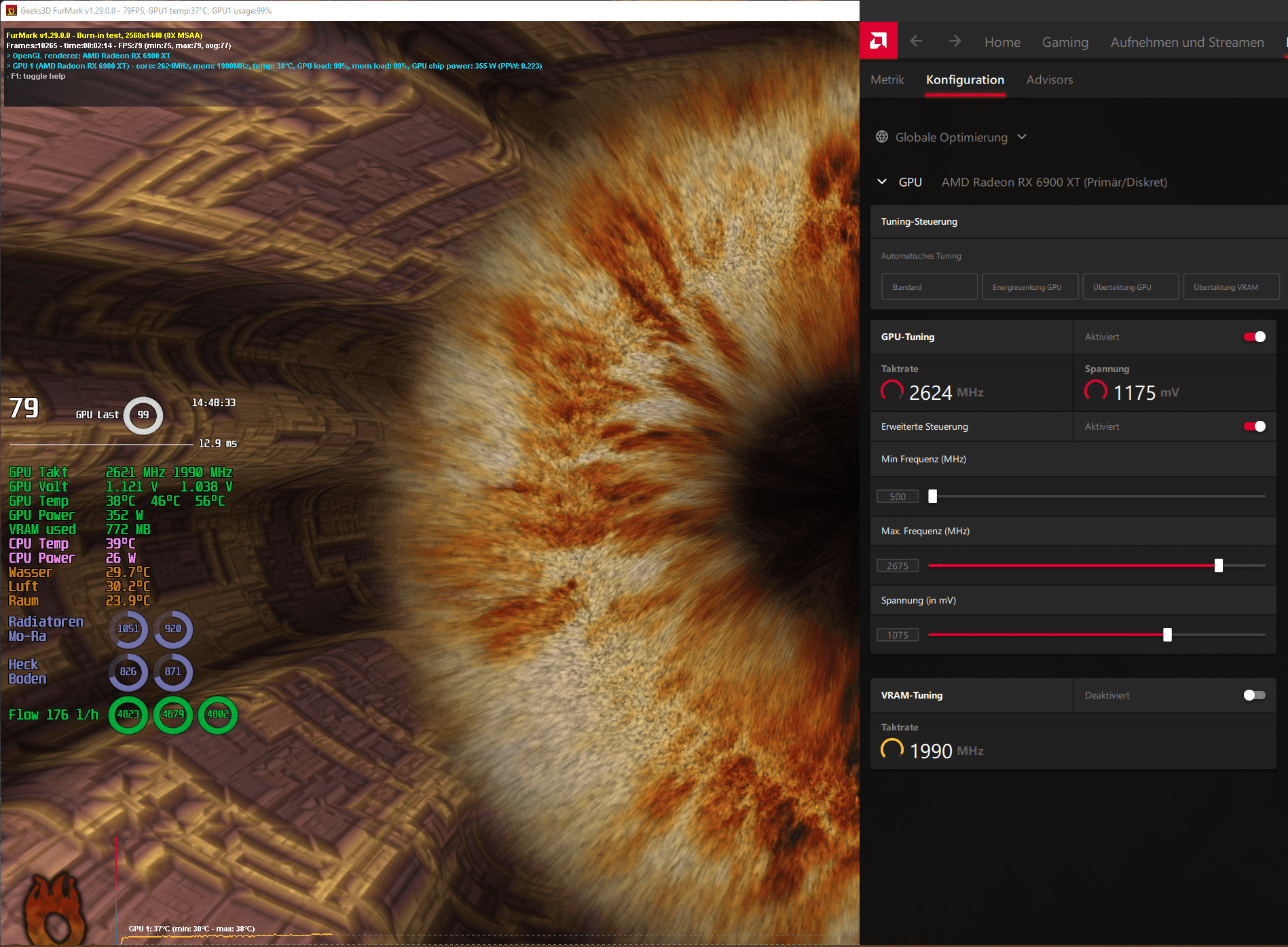Click the Heck 826 rpm gauge
Screen dimensions: 1288x947
point(128,672)
